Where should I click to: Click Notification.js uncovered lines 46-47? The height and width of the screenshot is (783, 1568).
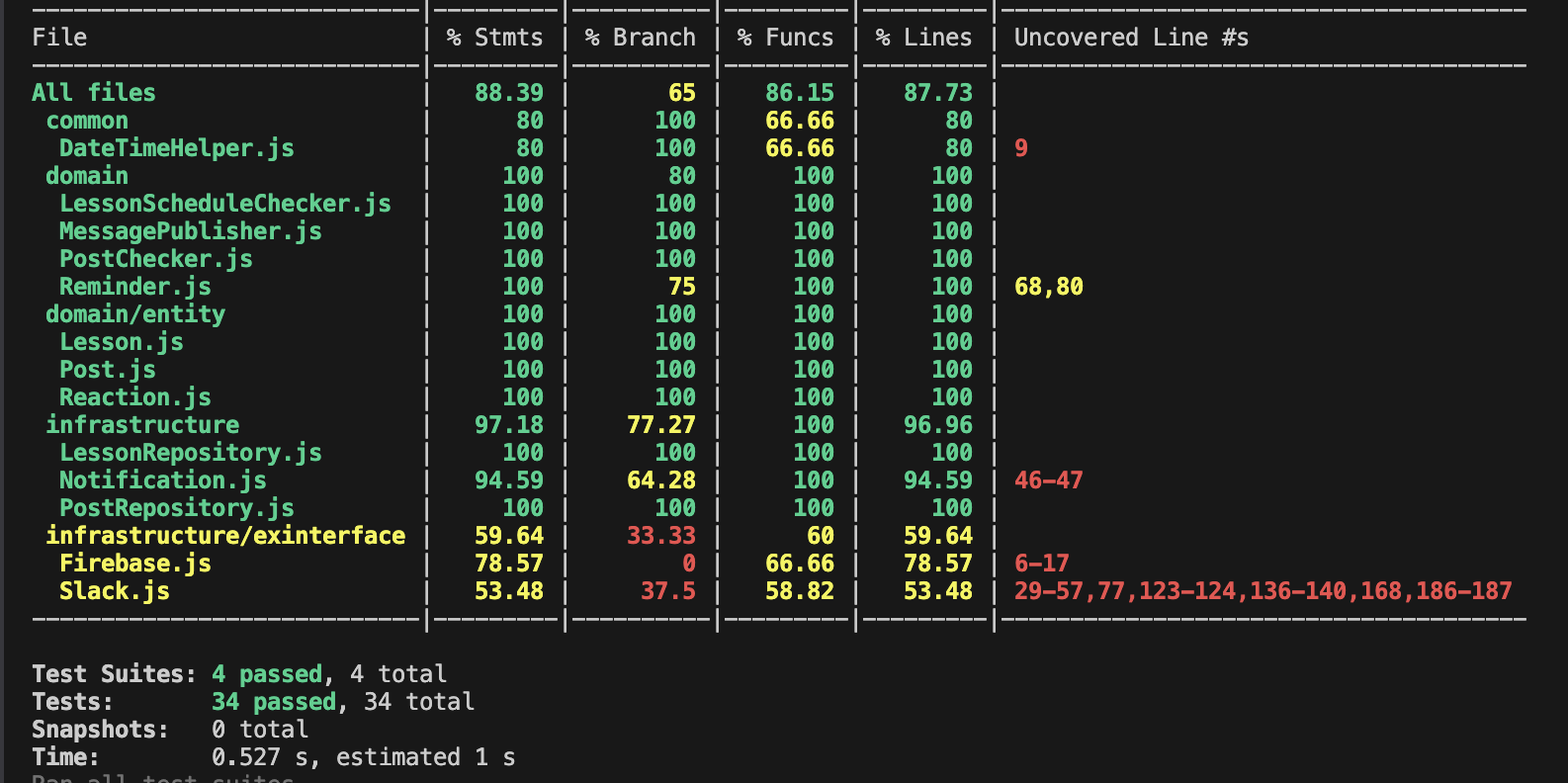coord(1049,480)
